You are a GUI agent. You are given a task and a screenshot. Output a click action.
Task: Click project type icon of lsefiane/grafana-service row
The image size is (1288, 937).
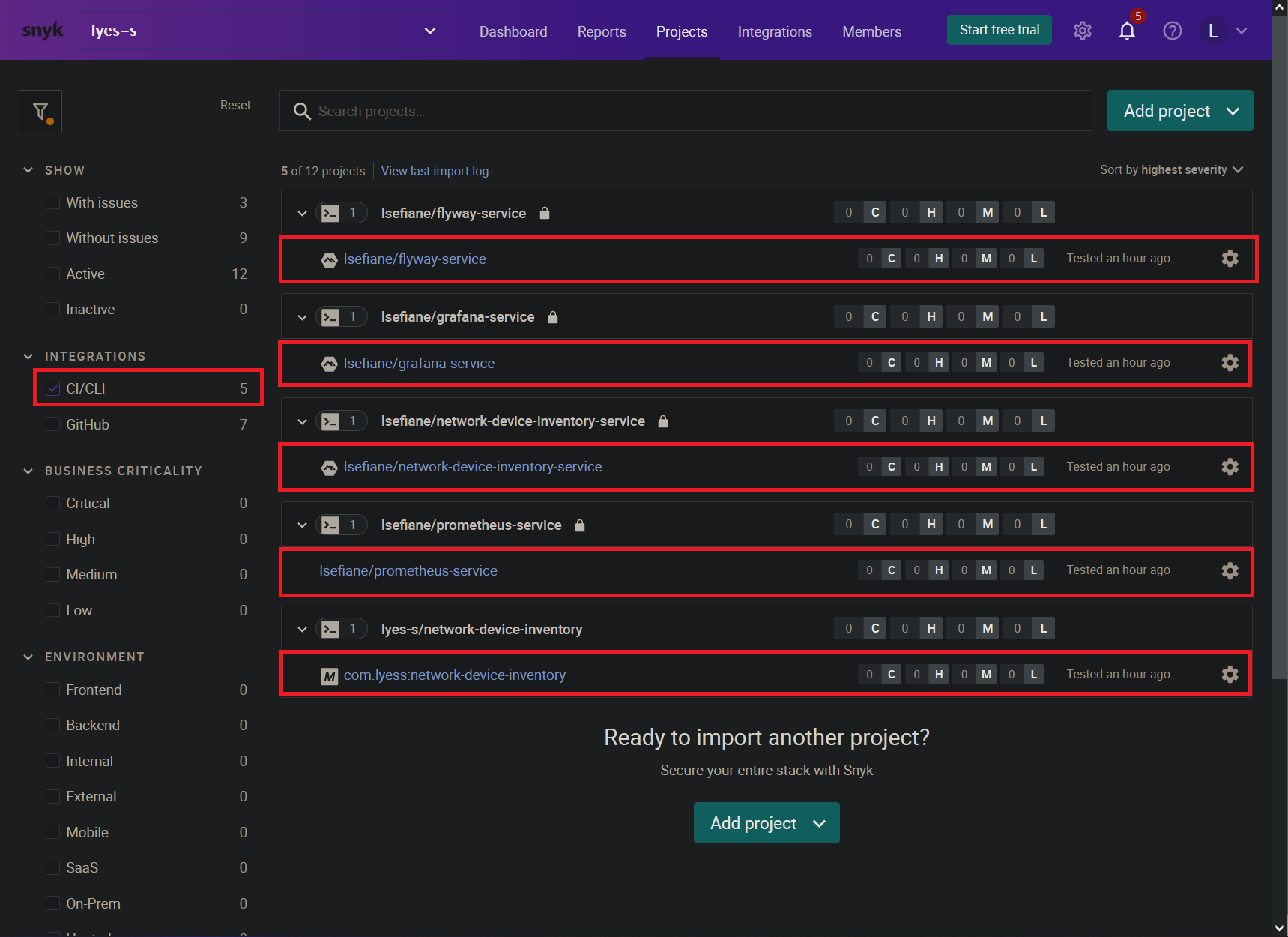329,364
